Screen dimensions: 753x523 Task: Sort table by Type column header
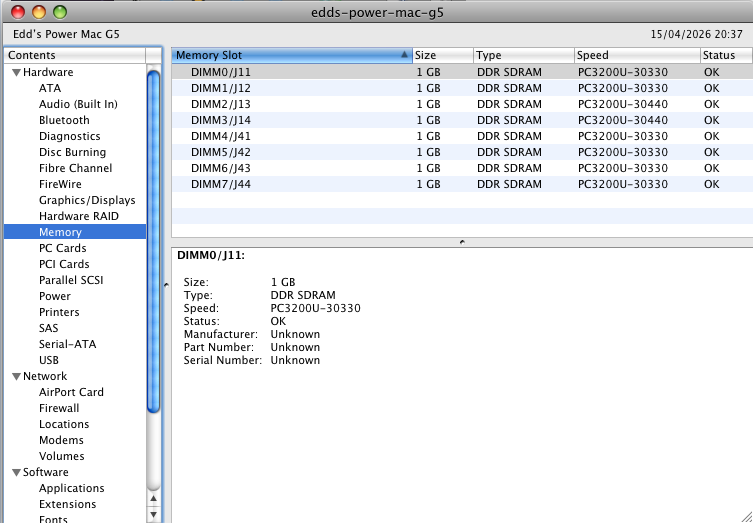pos(524,55)
